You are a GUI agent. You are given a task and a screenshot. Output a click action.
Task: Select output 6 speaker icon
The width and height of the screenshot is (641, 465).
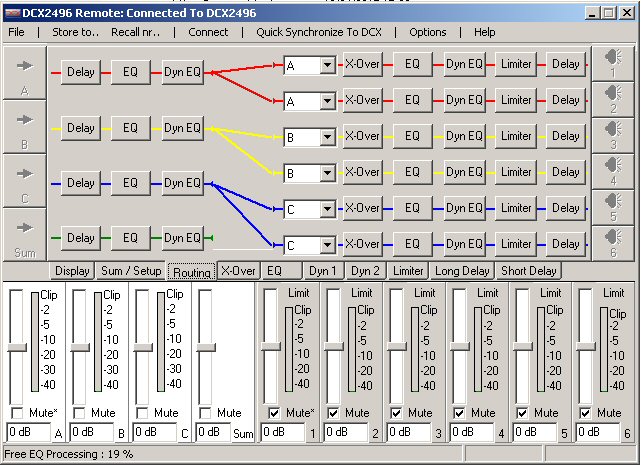click(x=613, y=237)
